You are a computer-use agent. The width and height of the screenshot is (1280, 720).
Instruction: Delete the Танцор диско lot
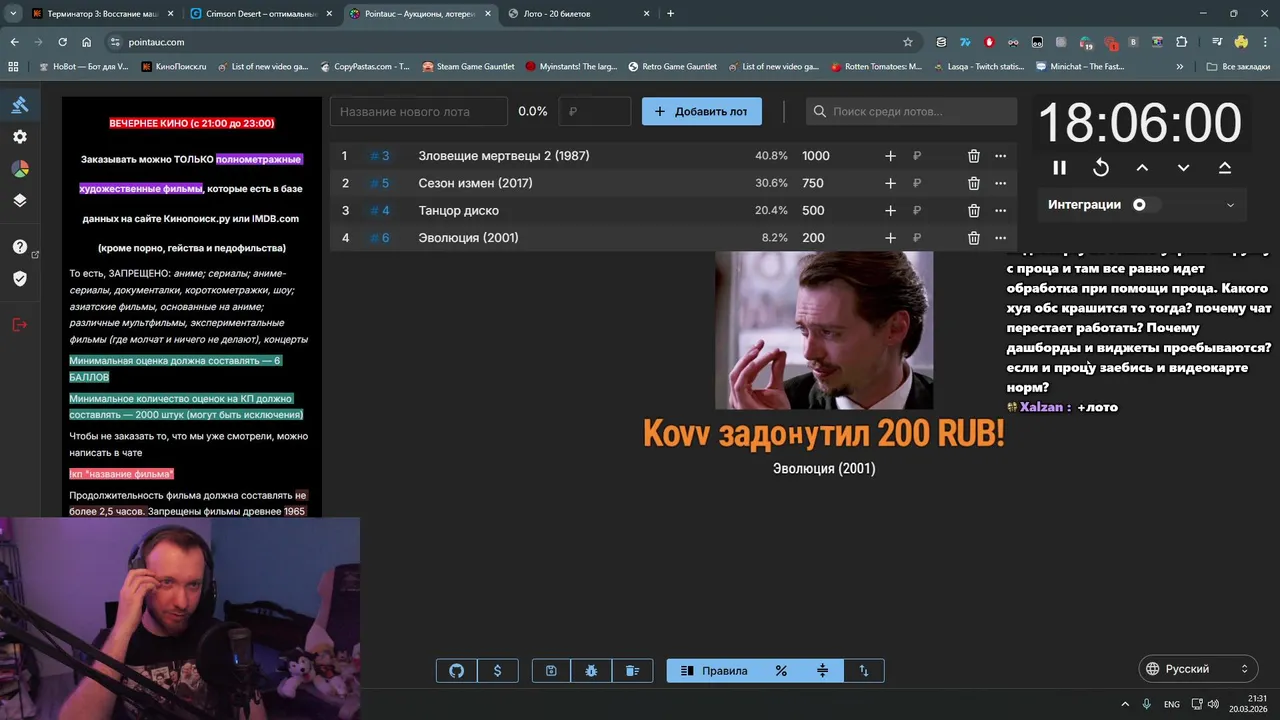click(x=973, y=210)
